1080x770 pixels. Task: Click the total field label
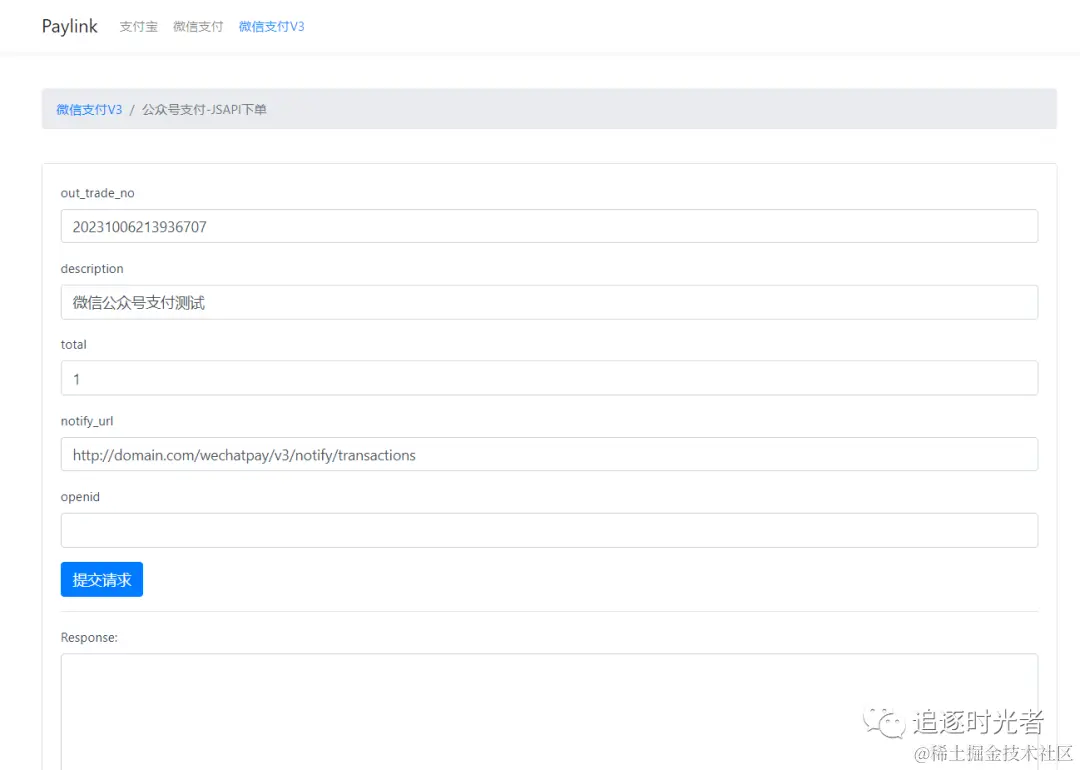tap(74, 345)
